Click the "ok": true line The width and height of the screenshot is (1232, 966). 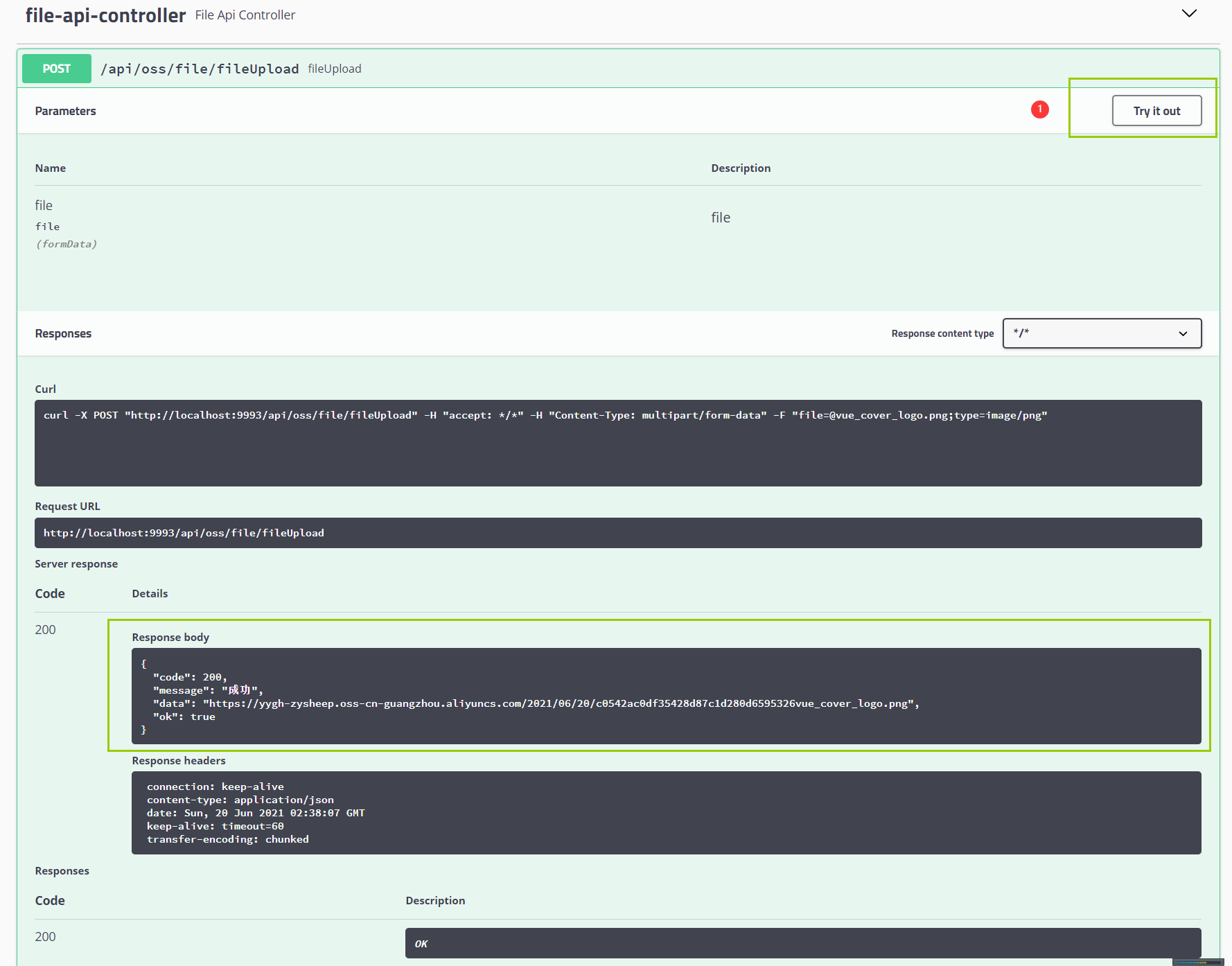coord(184,717)
